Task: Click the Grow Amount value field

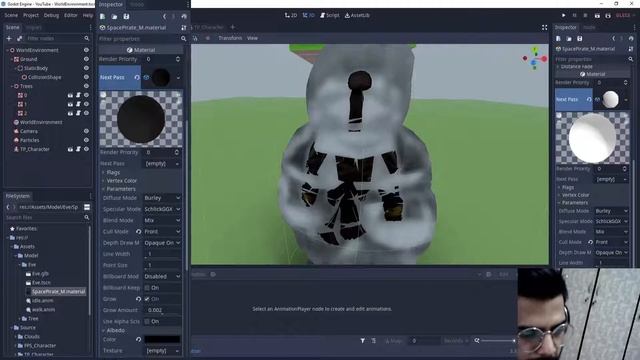Action: click(x=162, y=310)
